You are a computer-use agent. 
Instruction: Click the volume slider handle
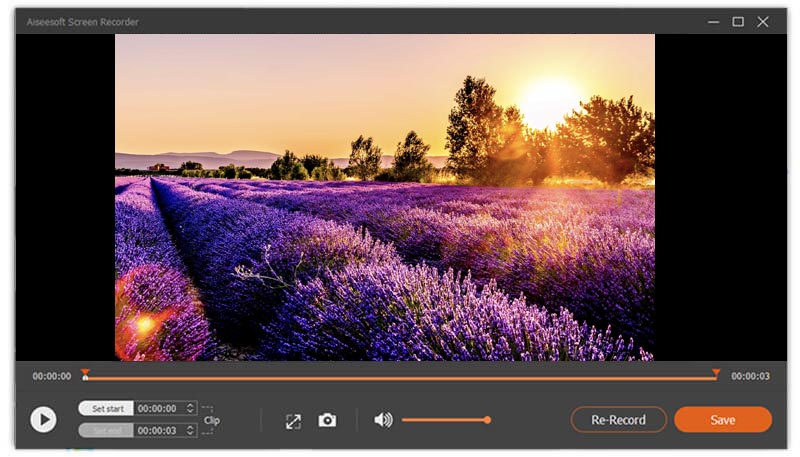(x=487, y=420)
